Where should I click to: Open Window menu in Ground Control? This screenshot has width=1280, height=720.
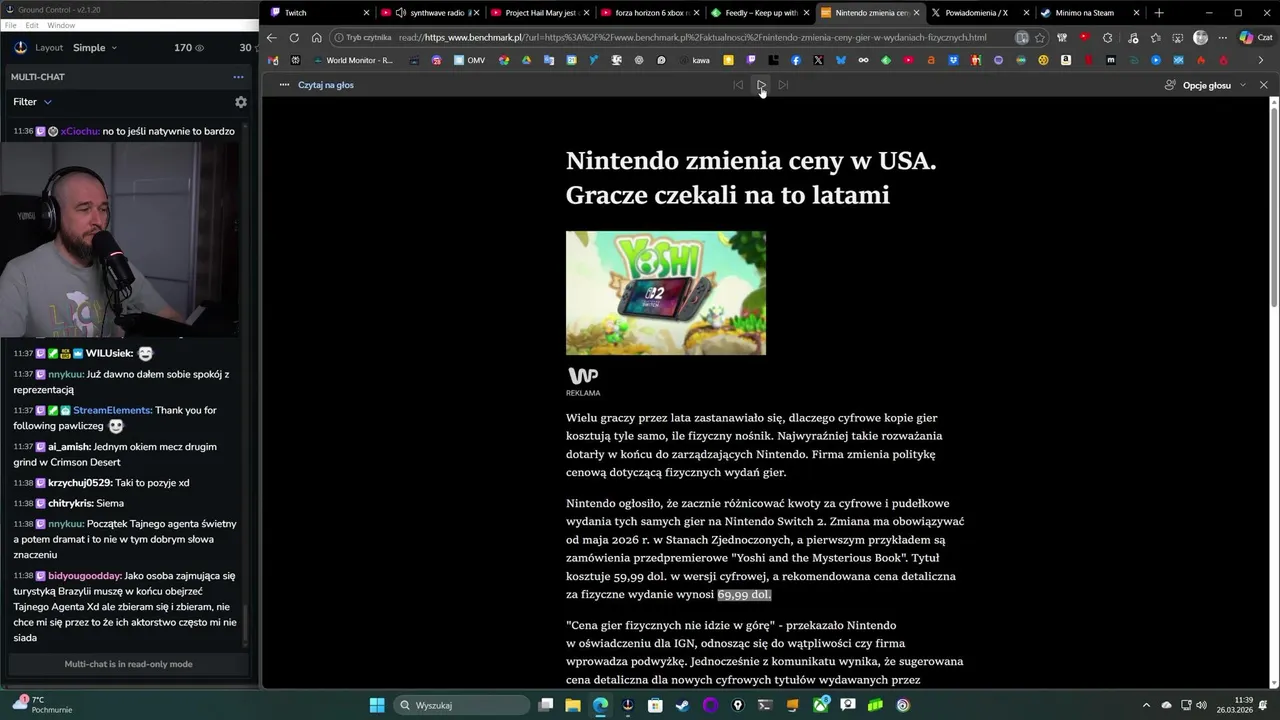(61, 25)
